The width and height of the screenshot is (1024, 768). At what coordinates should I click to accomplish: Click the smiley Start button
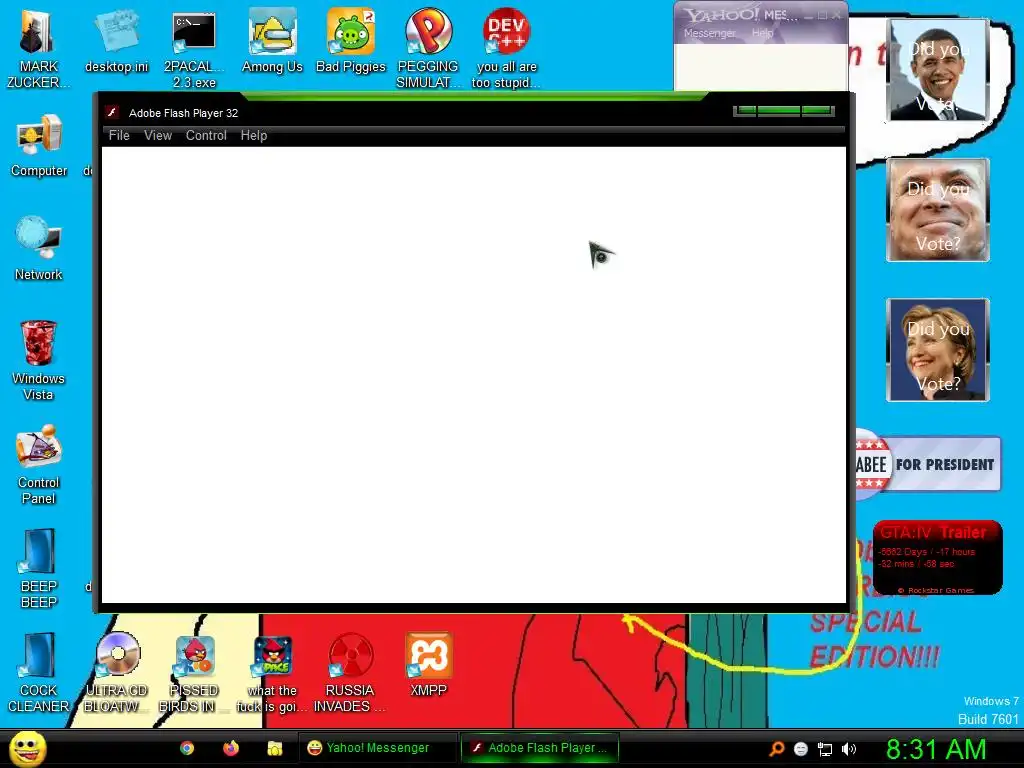tap(27, 748)
